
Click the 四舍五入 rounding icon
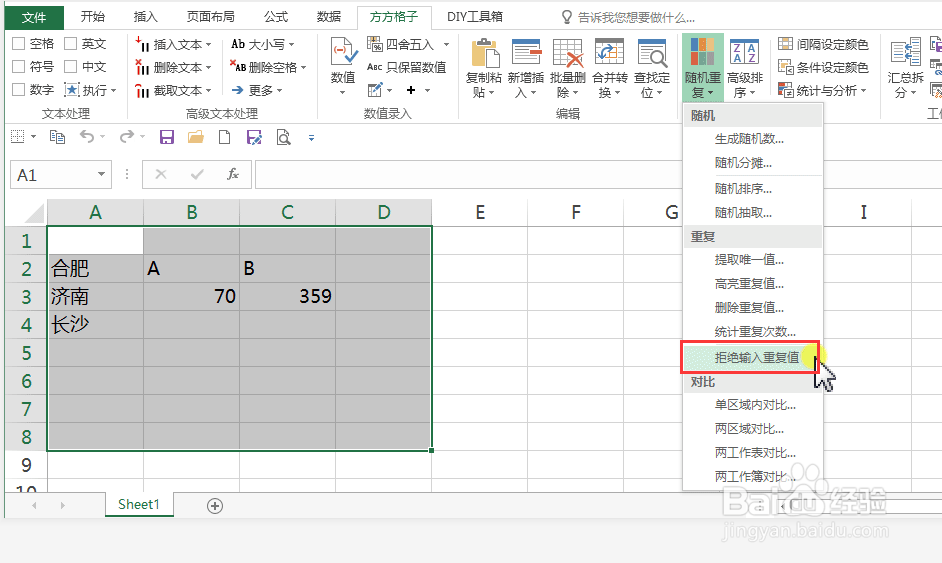375,44
